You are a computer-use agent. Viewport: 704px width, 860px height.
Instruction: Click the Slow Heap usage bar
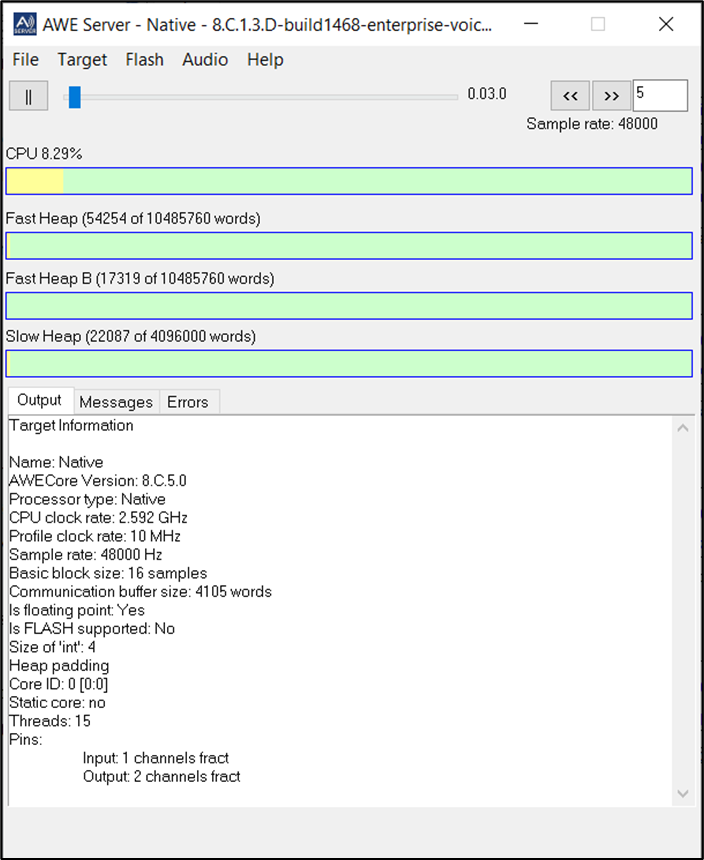point(349,364)
